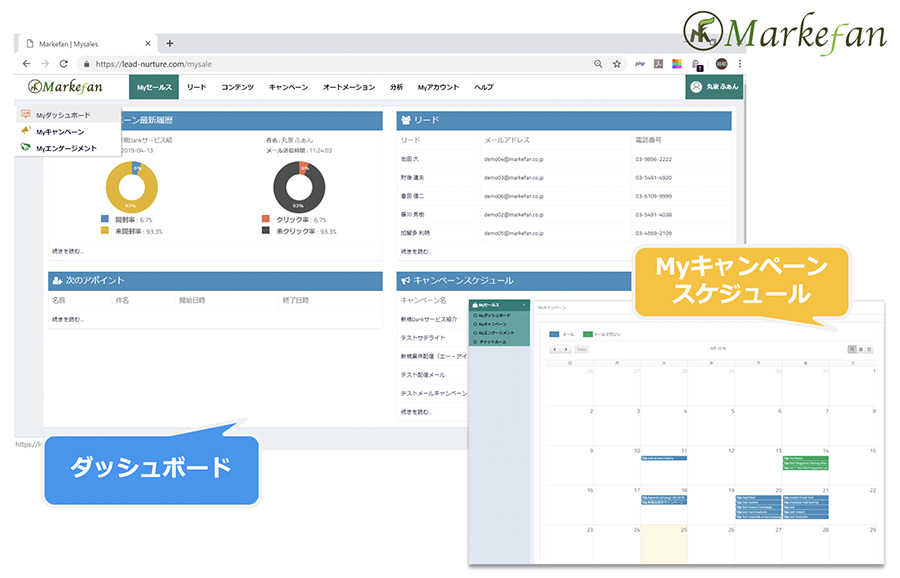Click campaign テストサテライト in schedule list

click(x=423, y=338)
